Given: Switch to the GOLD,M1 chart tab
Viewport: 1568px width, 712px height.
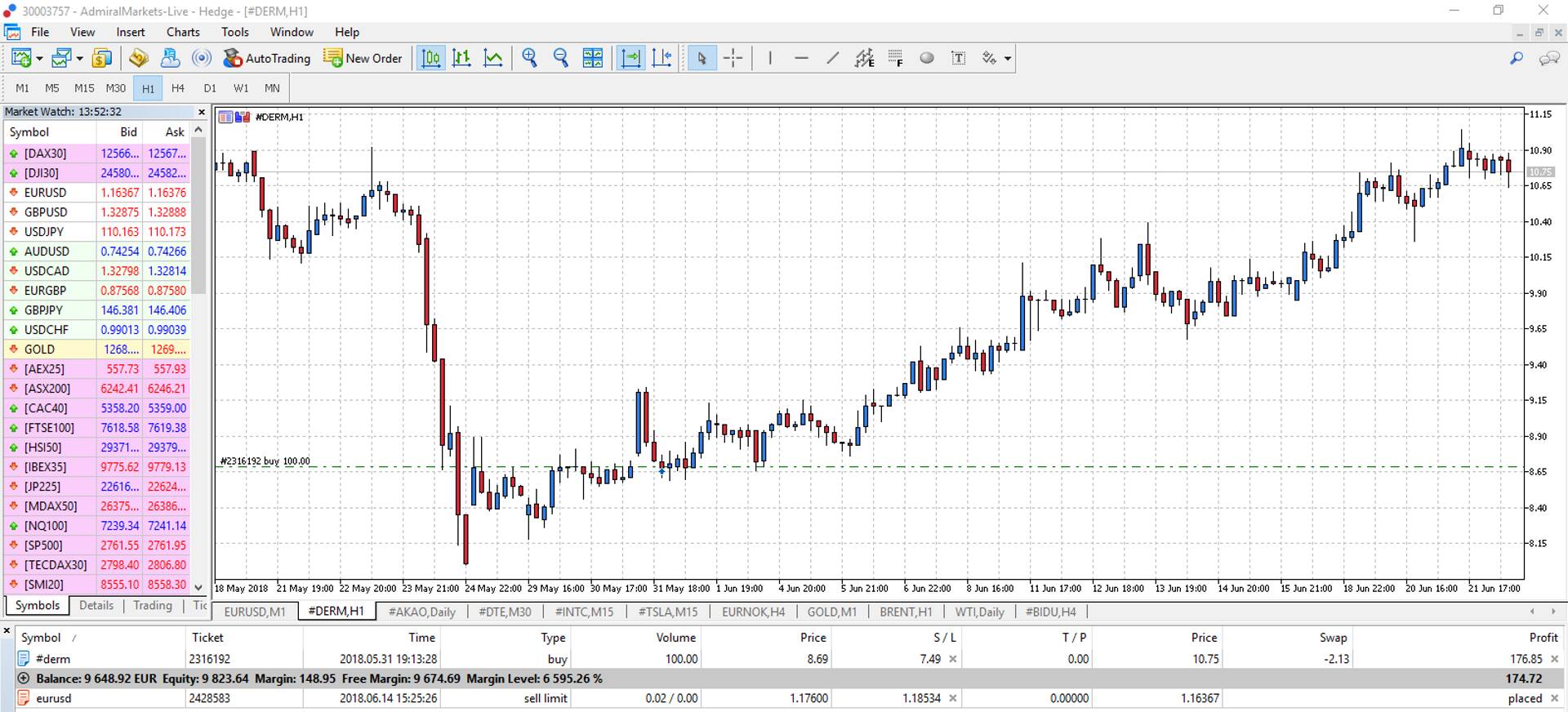Looking at the screenshot, I should point(831,612).
